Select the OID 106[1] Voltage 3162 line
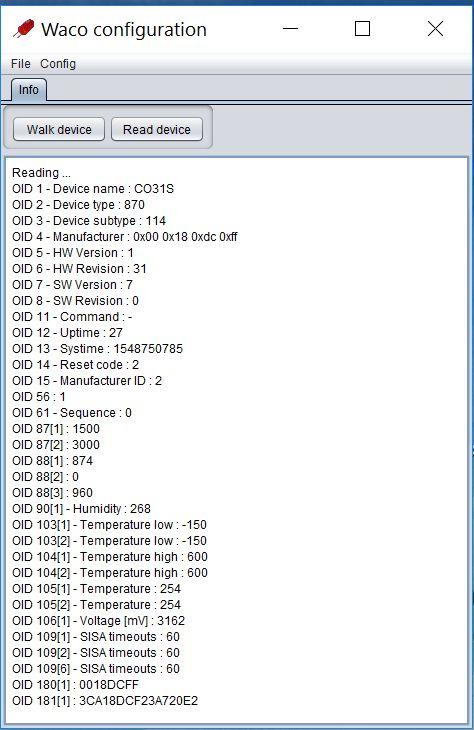The height and width of the screenshot is (730, 474). click(99, 621)
